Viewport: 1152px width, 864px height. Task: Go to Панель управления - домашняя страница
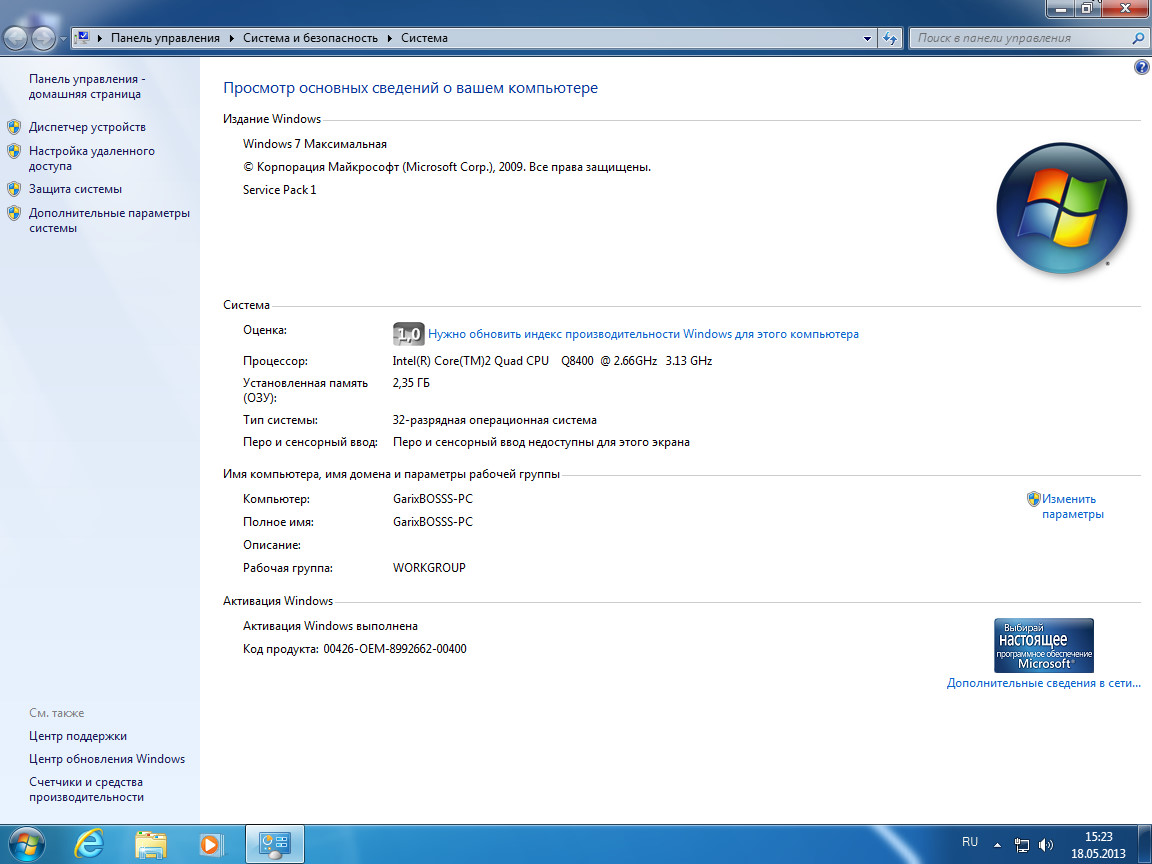(x=87, y=86)
